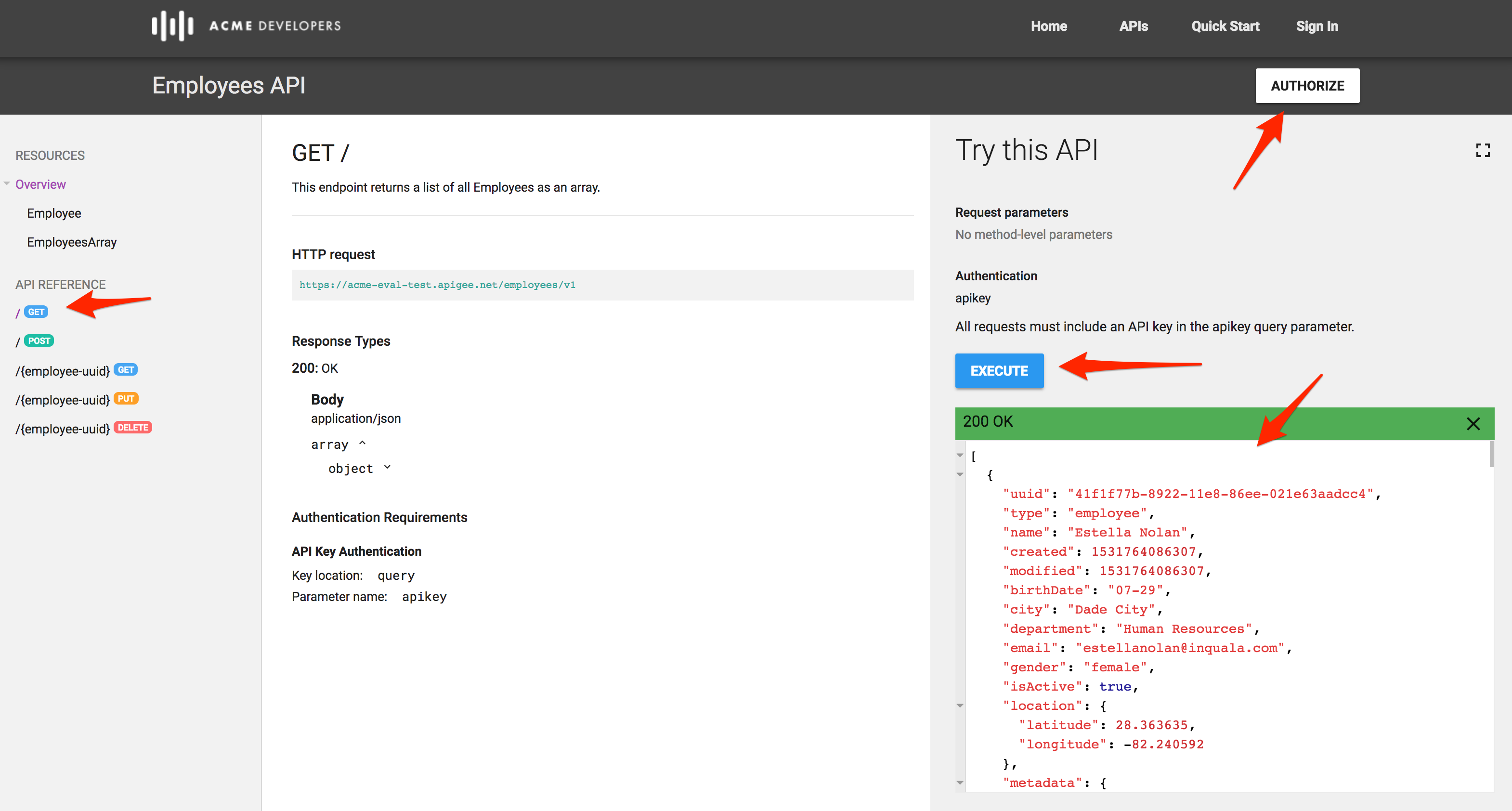Click the AUTHORIZE button

pyautogui.click(x=1307, y=86)
